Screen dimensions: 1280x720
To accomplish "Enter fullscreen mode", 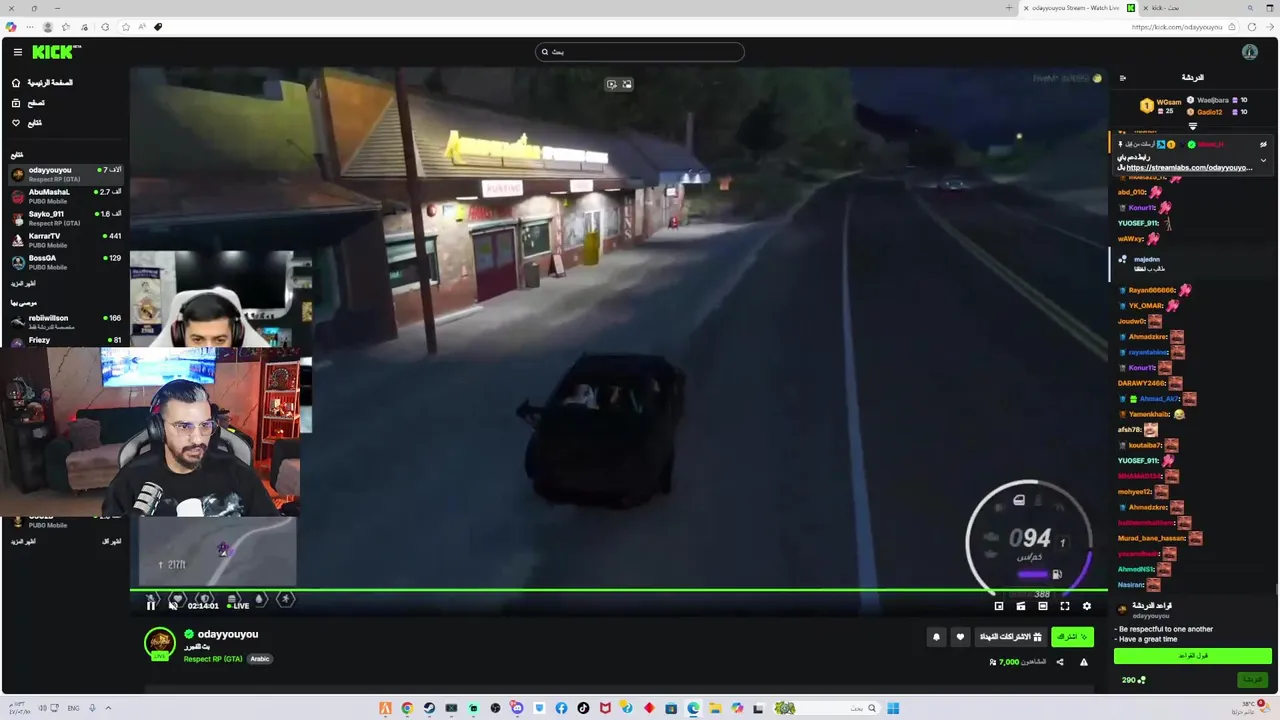I will [x=1065, y=606].
